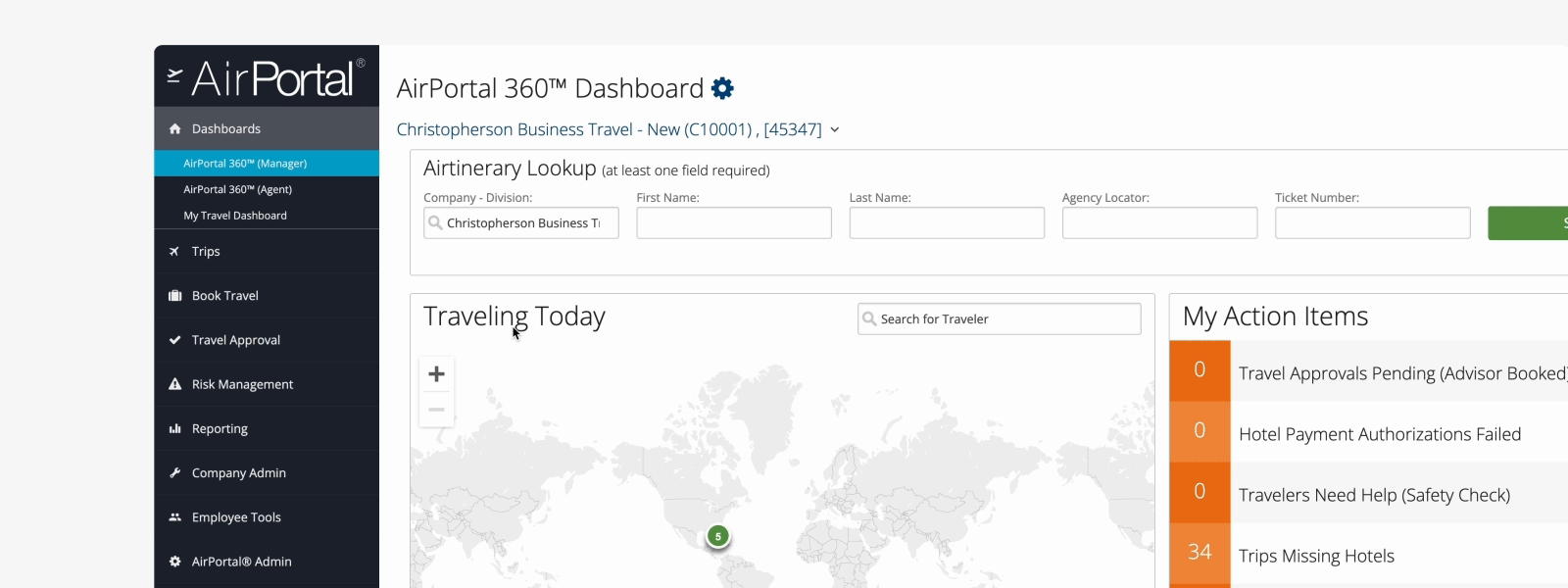Select AirPortal 360 (Agent) dashboard
Image resolution: width=1568 pixels, height=588 pixels.
pyautogui.click(x=267, y=189)
